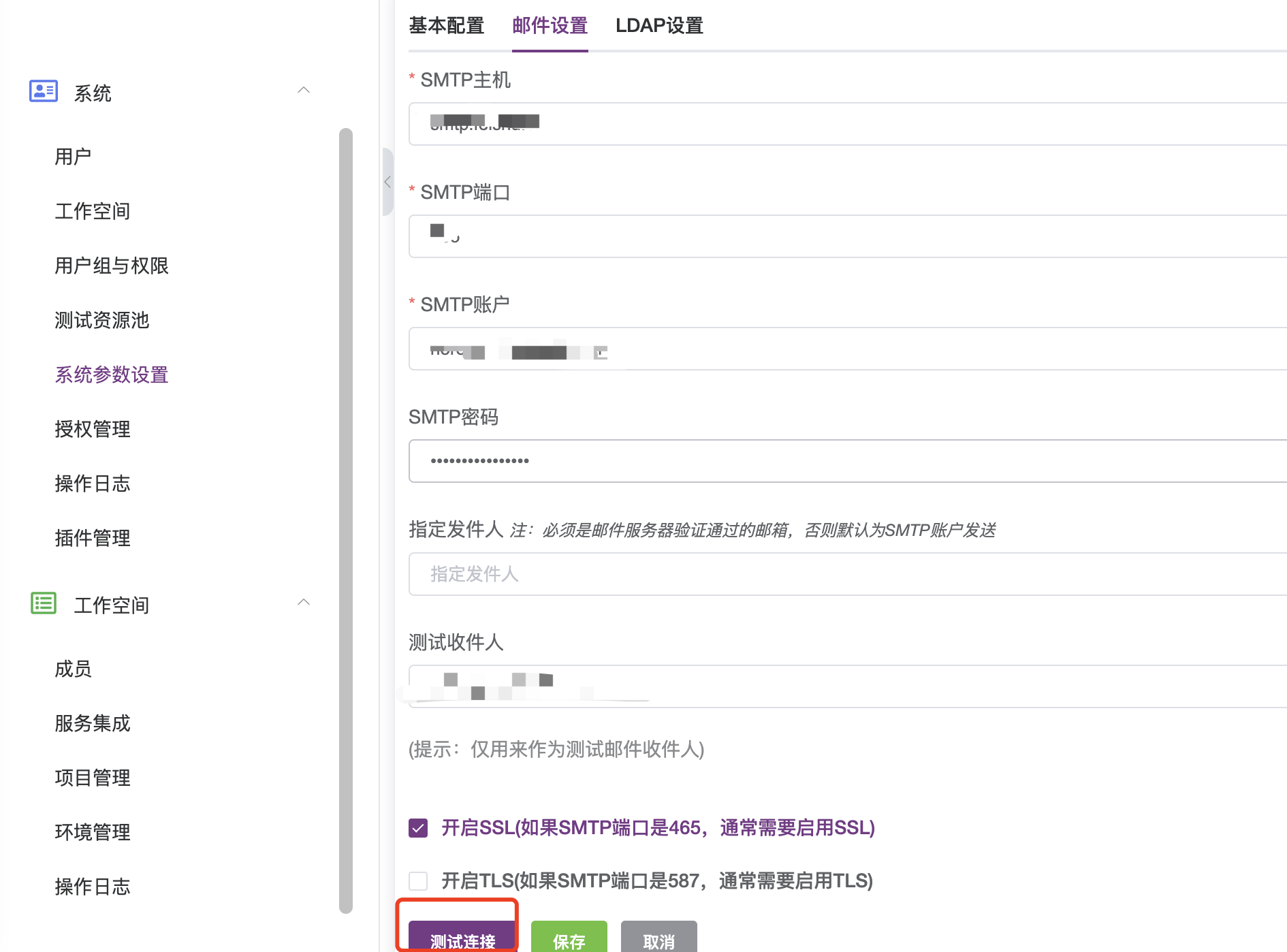The image size is (1287, 952).
Task: Open 用户组与权限 settings
Action: click(x=113, y=266)
